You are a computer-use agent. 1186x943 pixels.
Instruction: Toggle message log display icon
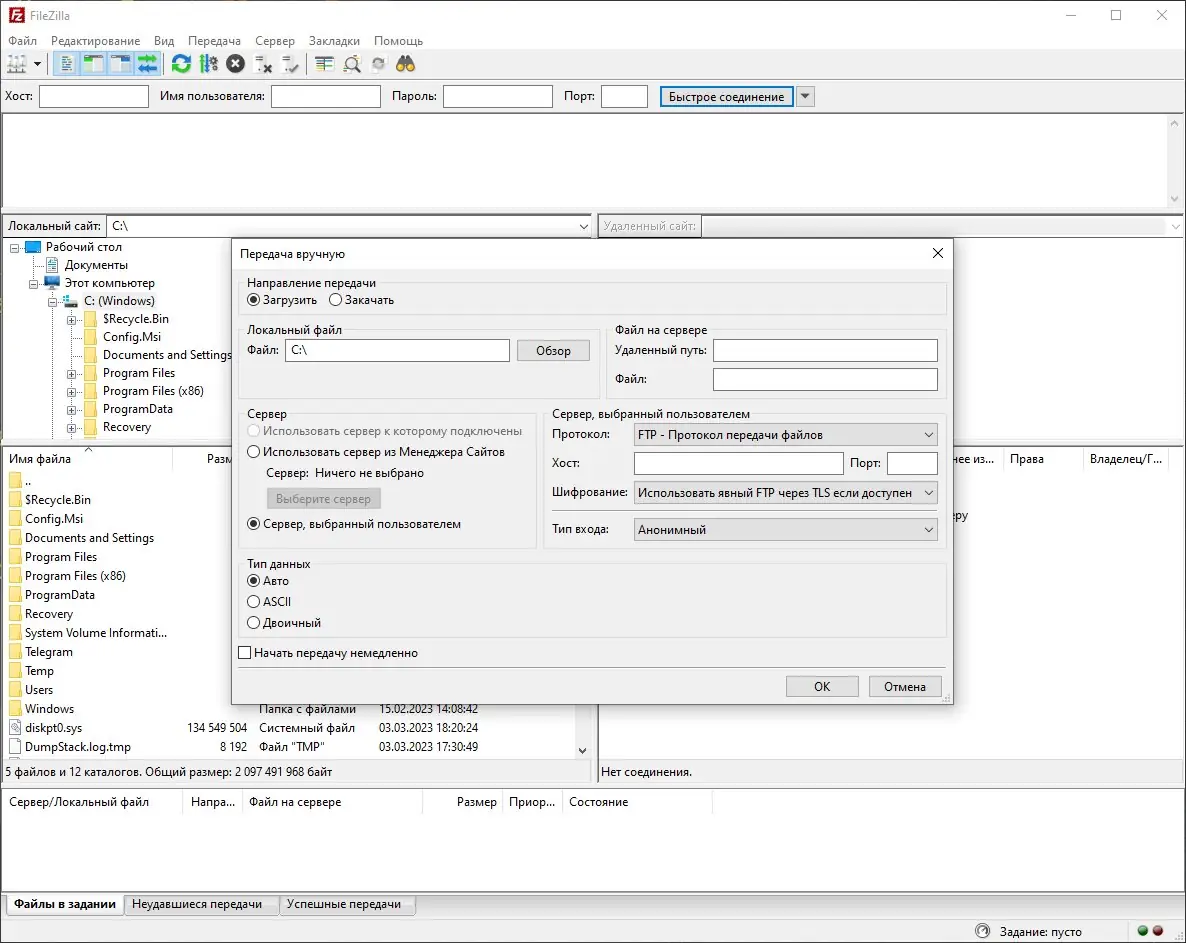point(67,64)
